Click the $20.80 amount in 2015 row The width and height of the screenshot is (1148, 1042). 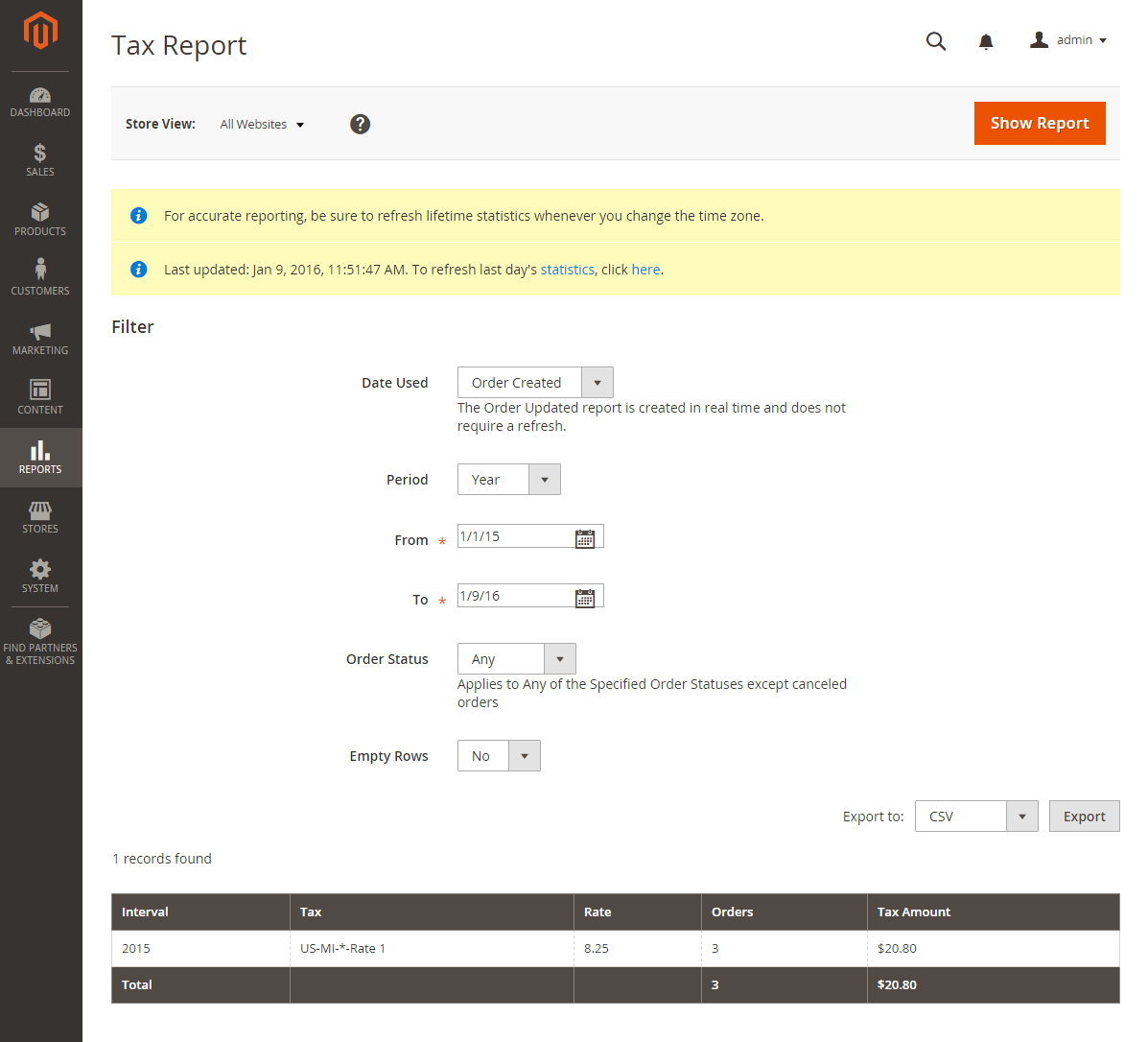pos(897,948)
